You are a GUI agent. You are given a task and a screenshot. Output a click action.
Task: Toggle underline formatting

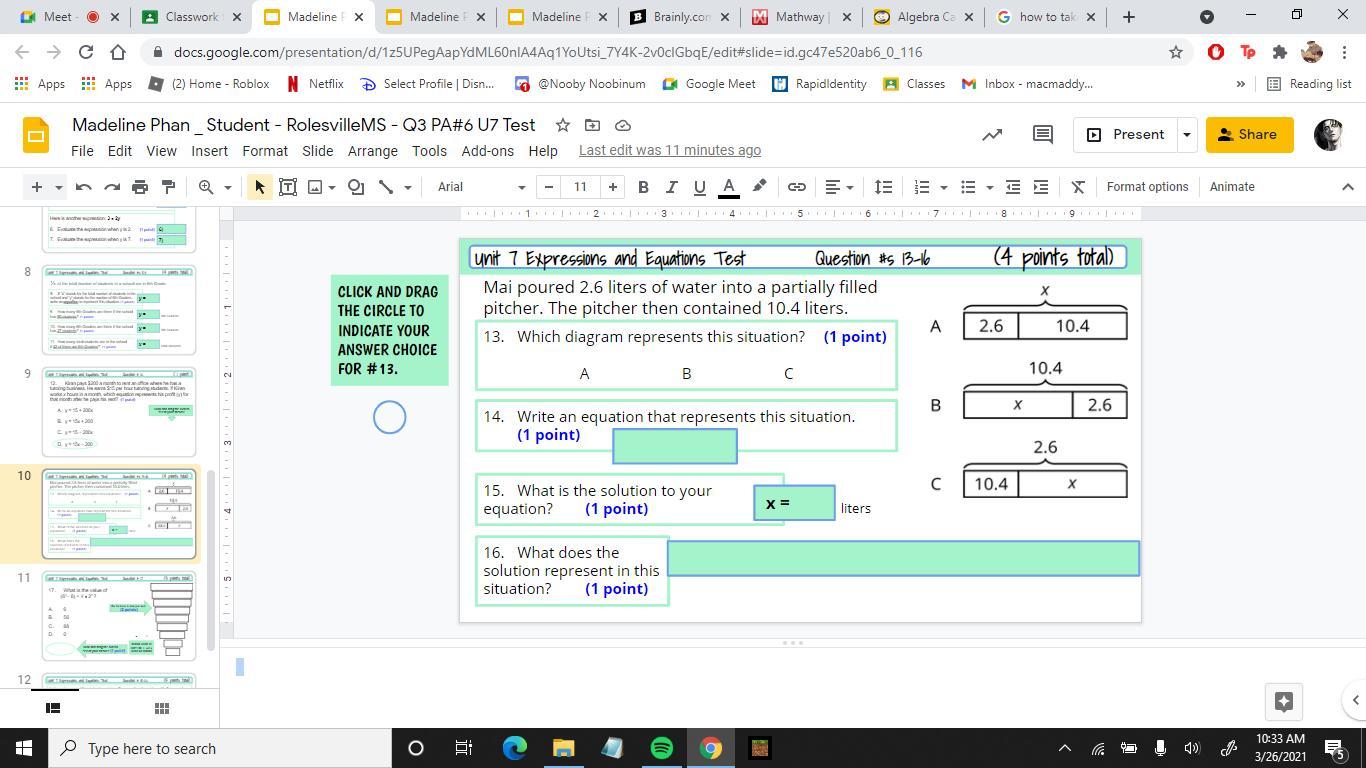click(x=699, y=187)
